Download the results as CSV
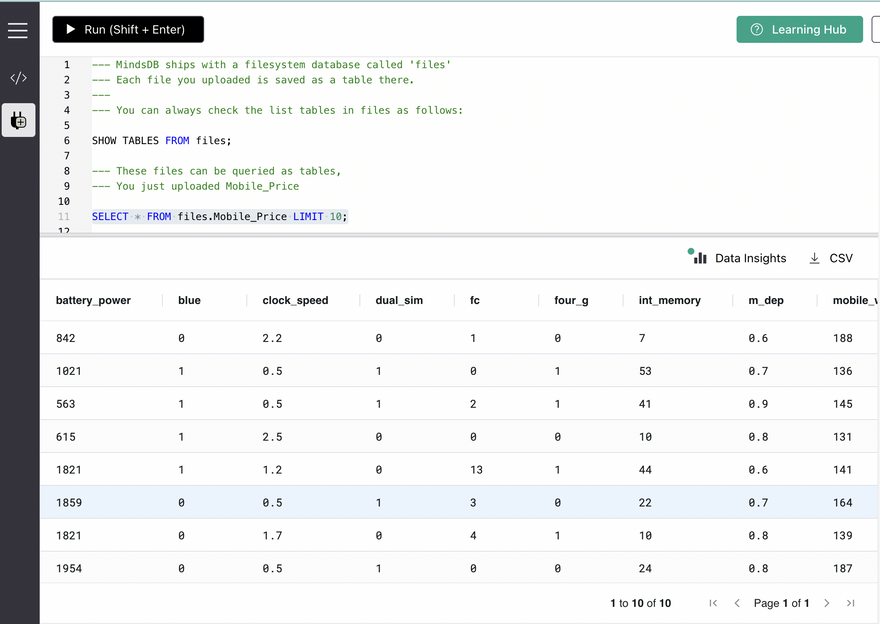This screenshot has width=880, height=624. tap(831, 258)
